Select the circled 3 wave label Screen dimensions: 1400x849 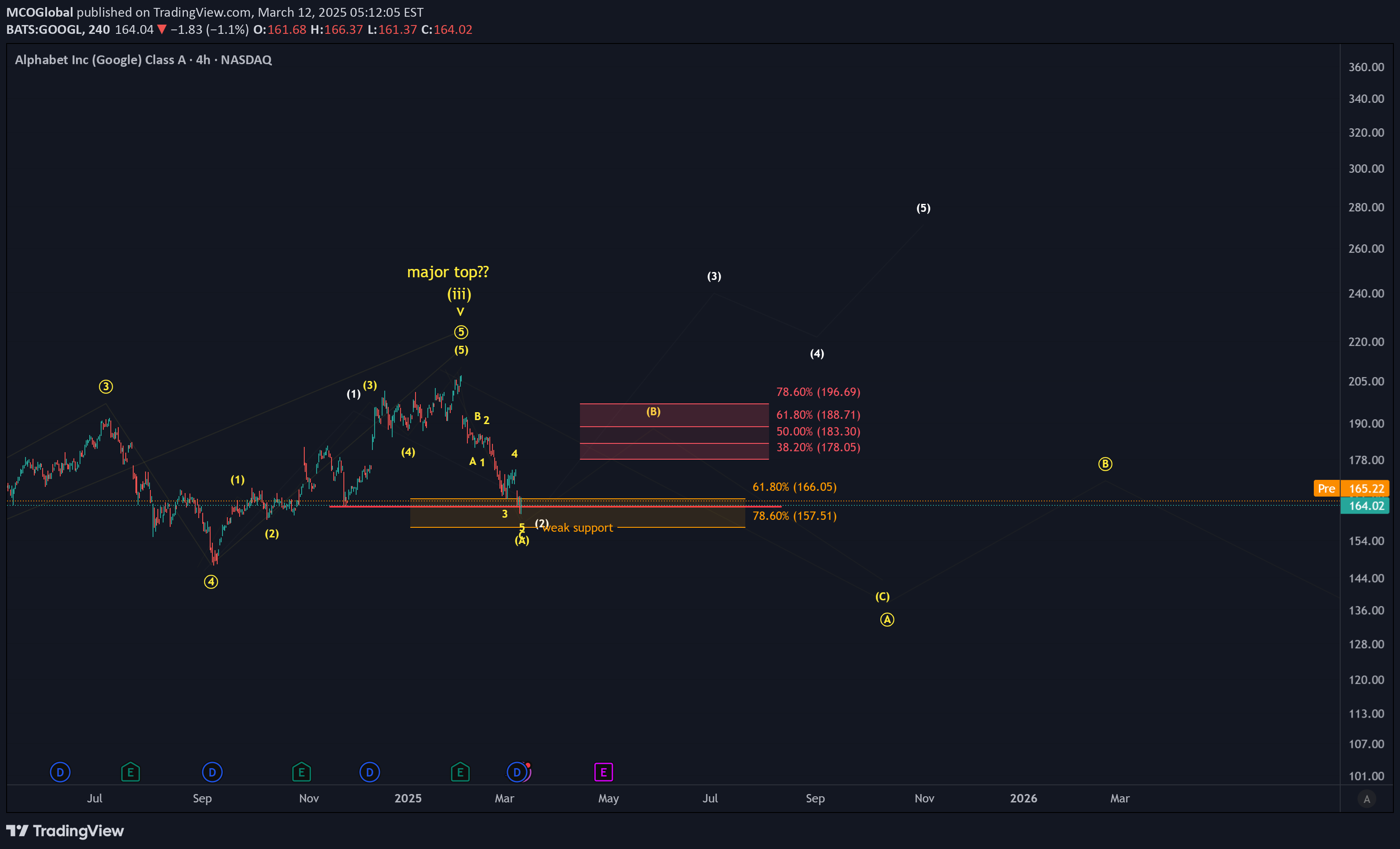click(x=106, y=387)
